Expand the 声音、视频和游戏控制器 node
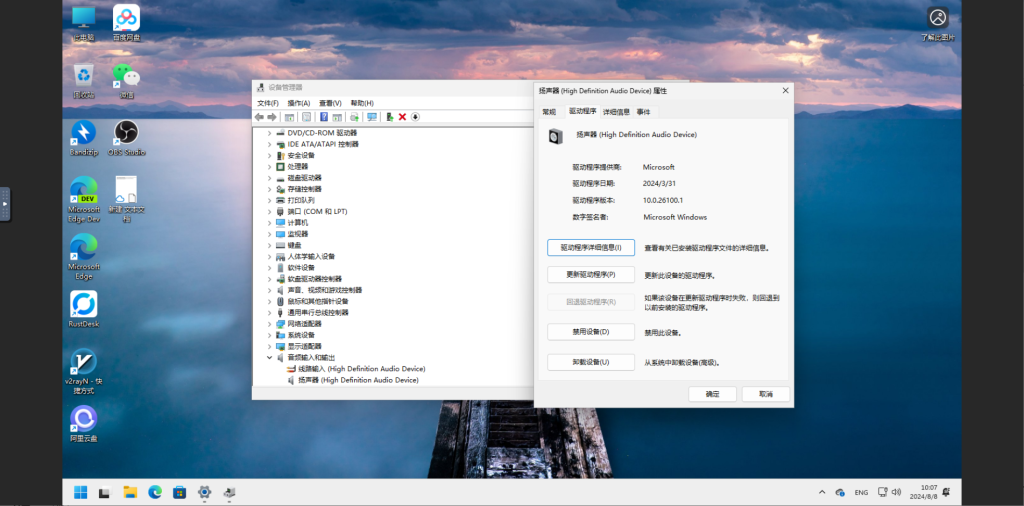The width and height of the screenshot is (1024, 506). tap(269, 290)
